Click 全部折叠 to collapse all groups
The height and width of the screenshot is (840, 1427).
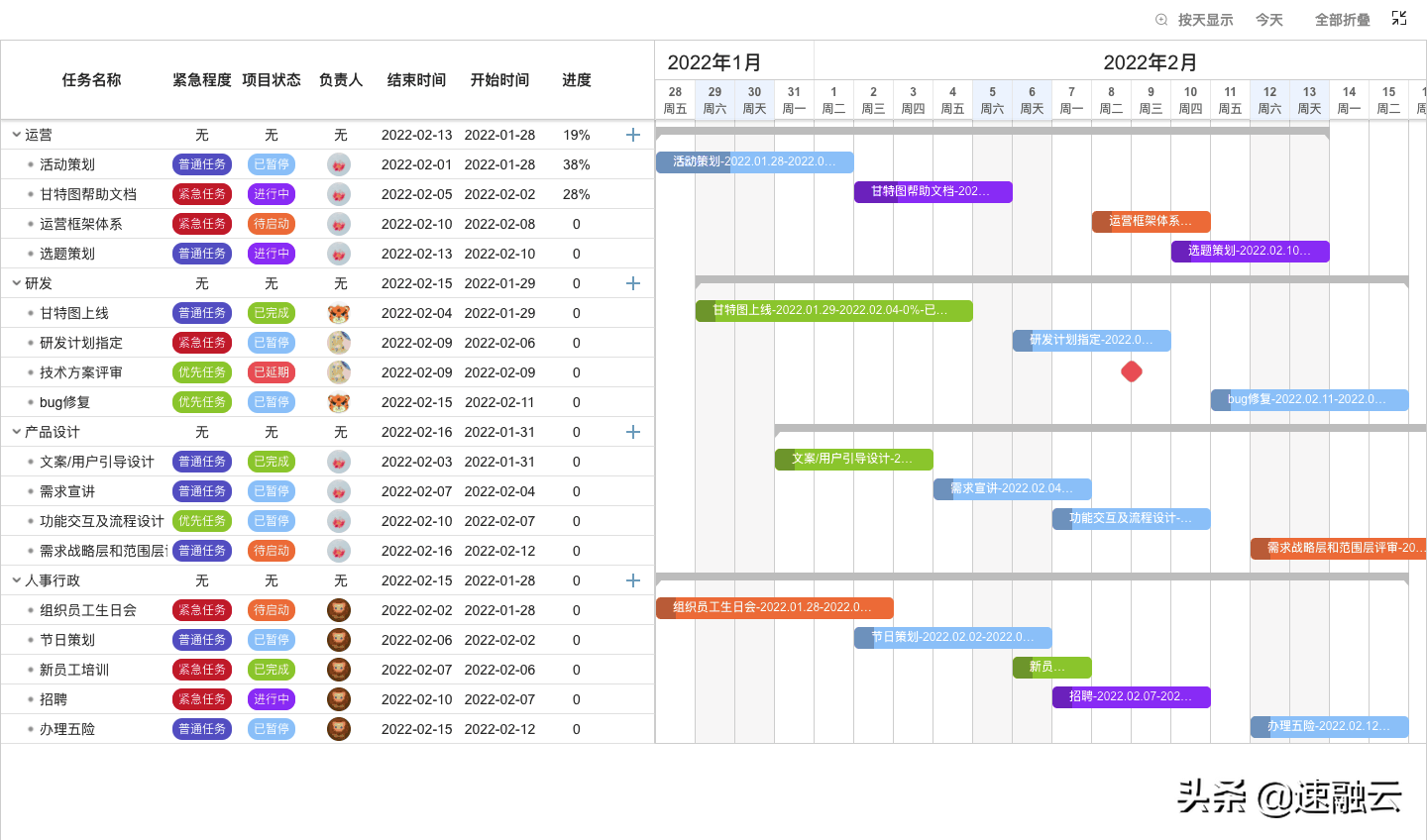coord(1343,20)
